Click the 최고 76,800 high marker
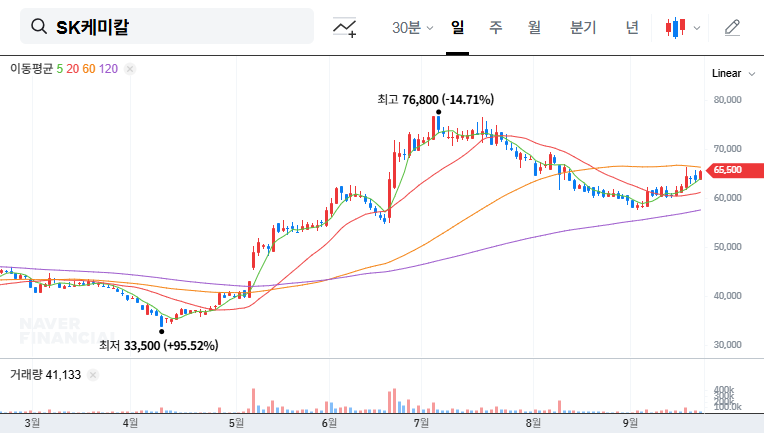Viewport: 764px width, 433px height. coord(435,100)
